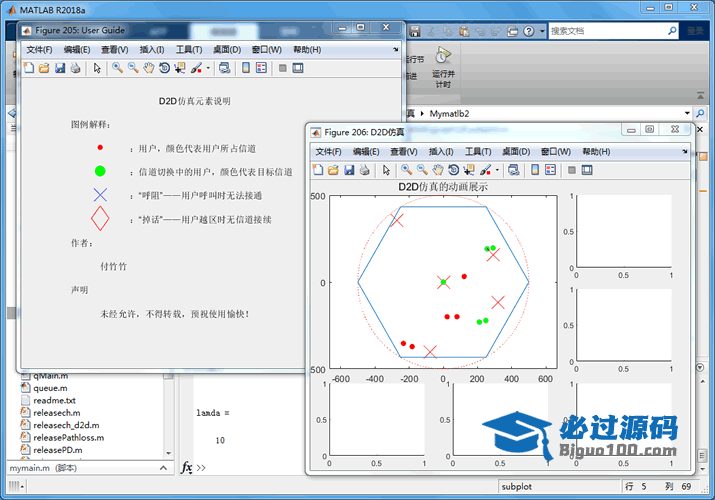Click Save icon in Figure 205 toolbar
The width and height of the screenshot is (715, 500).
(60, 68)
